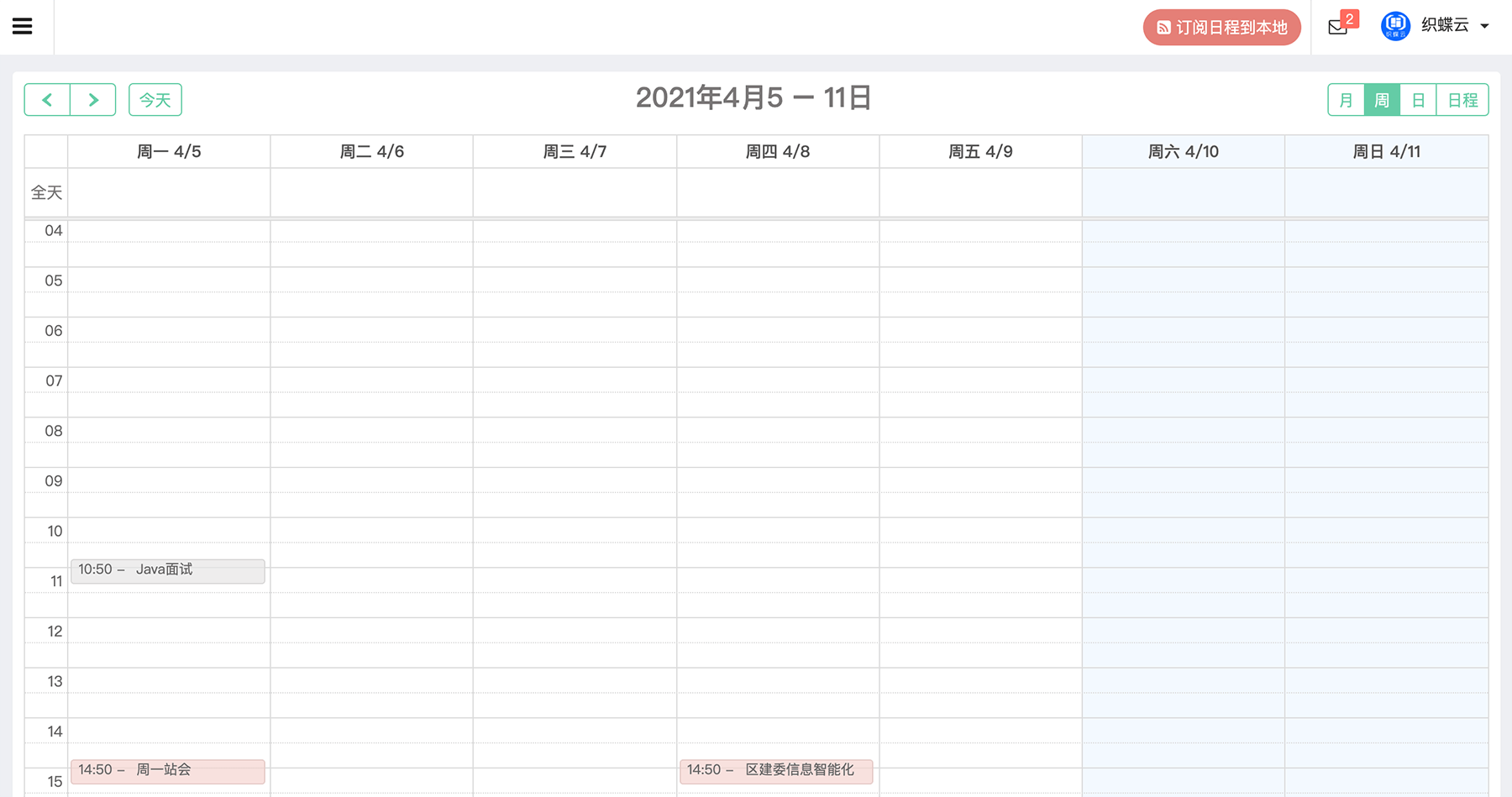1512x797 pixels.
Task: Click the 周一 4/5 column header
Action: coord(169,152)
